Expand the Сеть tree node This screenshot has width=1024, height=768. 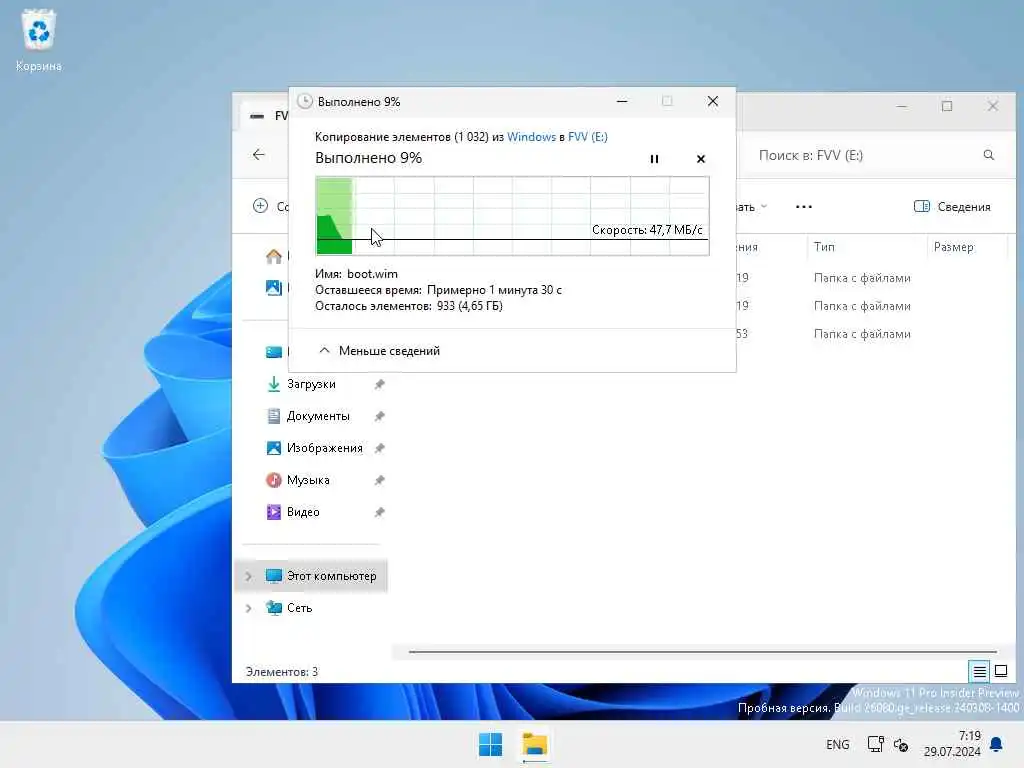pos(249,608)
